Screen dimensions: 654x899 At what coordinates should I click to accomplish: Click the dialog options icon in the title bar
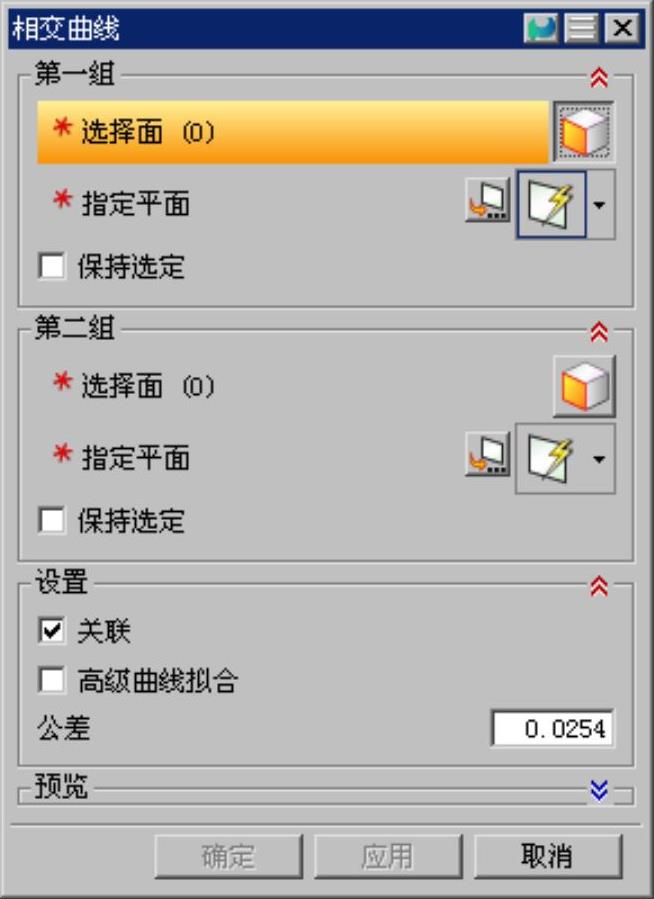click(x=581, y=28)
